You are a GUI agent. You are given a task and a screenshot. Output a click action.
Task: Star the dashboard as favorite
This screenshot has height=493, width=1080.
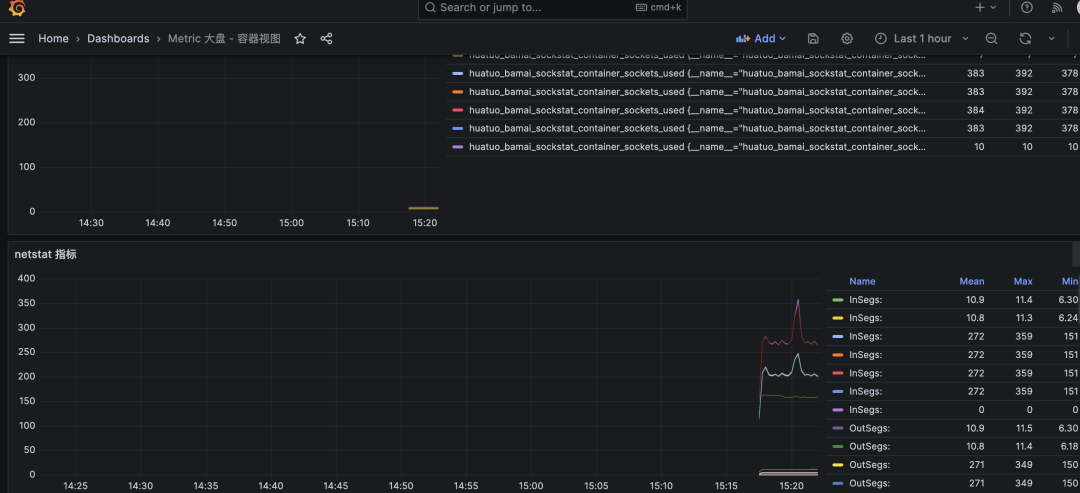[x=300, y=38]
